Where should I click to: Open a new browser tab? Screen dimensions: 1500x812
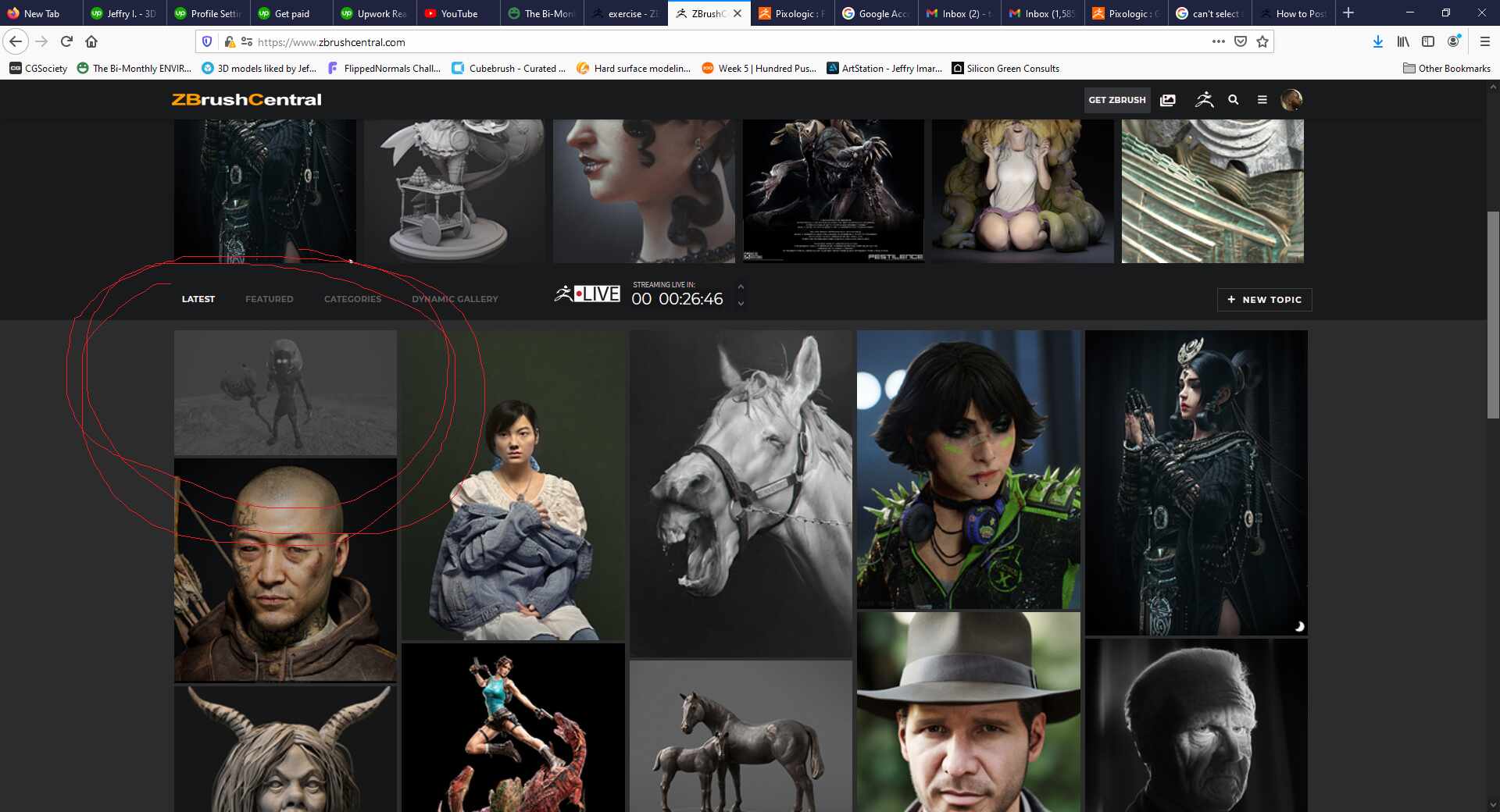[1348, 13]
